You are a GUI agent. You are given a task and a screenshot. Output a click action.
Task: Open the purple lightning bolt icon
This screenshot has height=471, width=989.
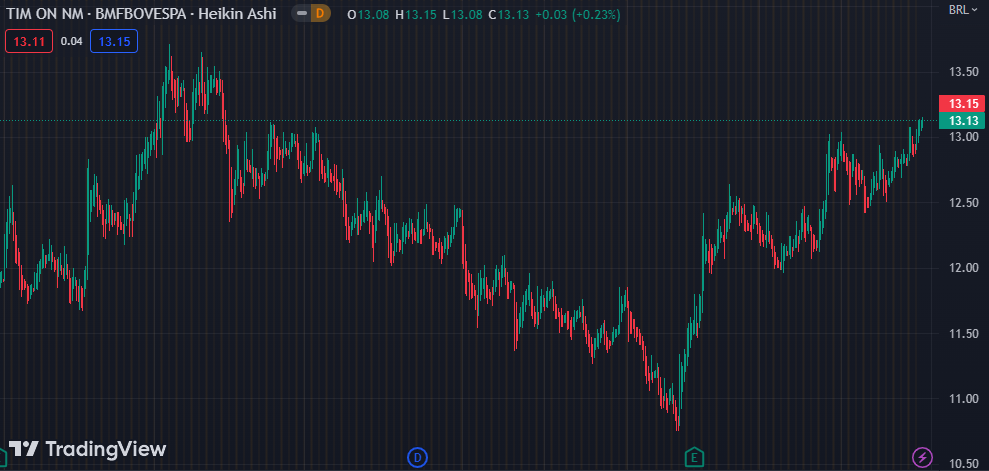pyautogui.click(x=923, y=456)
